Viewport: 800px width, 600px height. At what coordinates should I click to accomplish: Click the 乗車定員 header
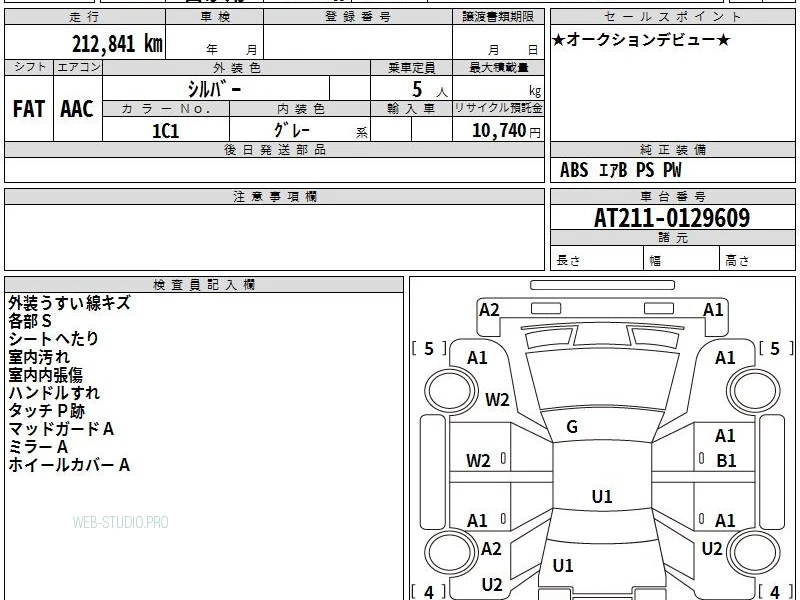click(411, 68)
